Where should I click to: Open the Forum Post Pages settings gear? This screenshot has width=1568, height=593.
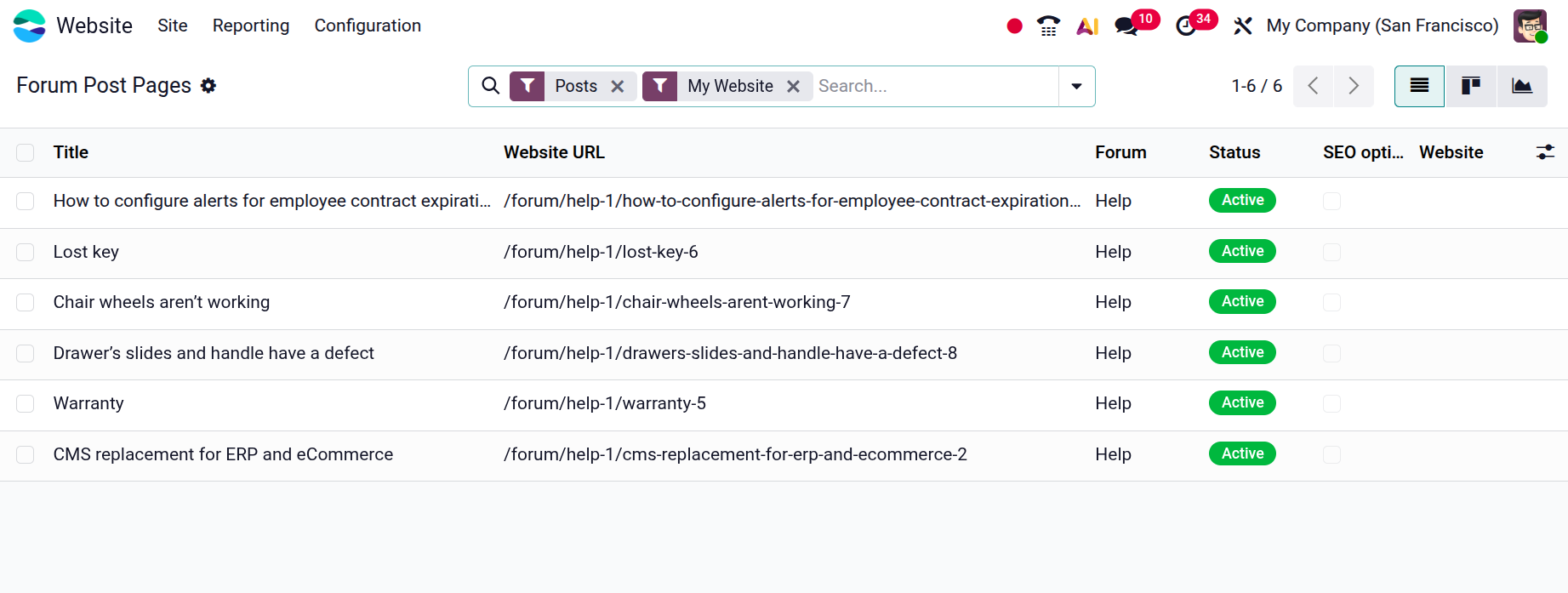pyautogui.click(x=208, y=86)
